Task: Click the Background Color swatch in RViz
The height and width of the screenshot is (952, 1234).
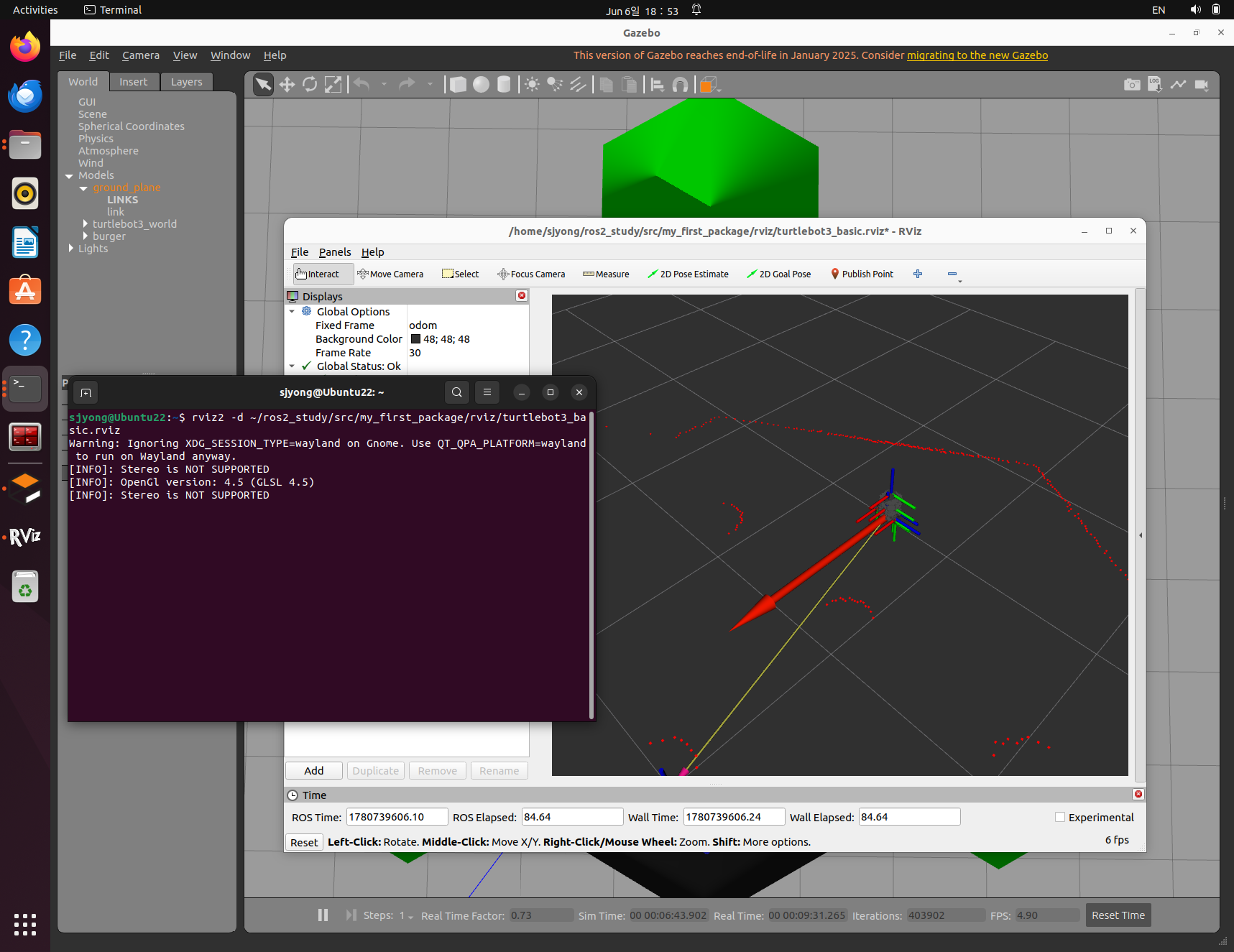Action: pyautogui.click(x=415, y=339)
